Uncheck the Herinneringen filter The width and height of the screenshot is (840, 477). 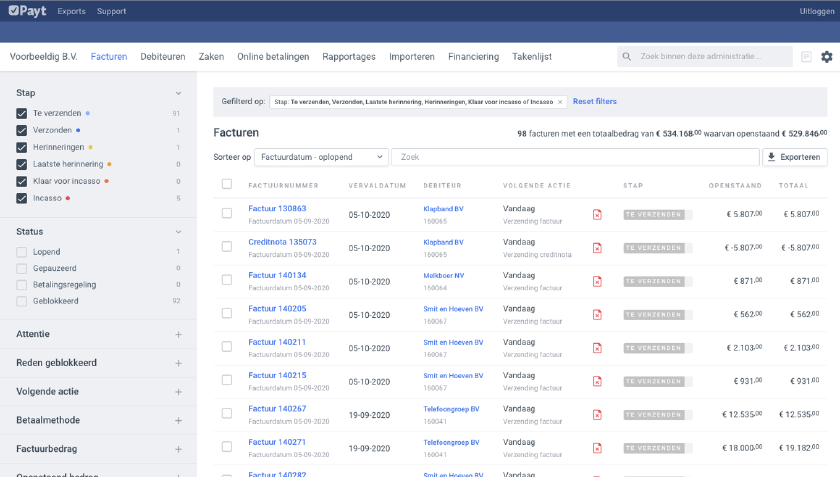(x=21, y=147)
